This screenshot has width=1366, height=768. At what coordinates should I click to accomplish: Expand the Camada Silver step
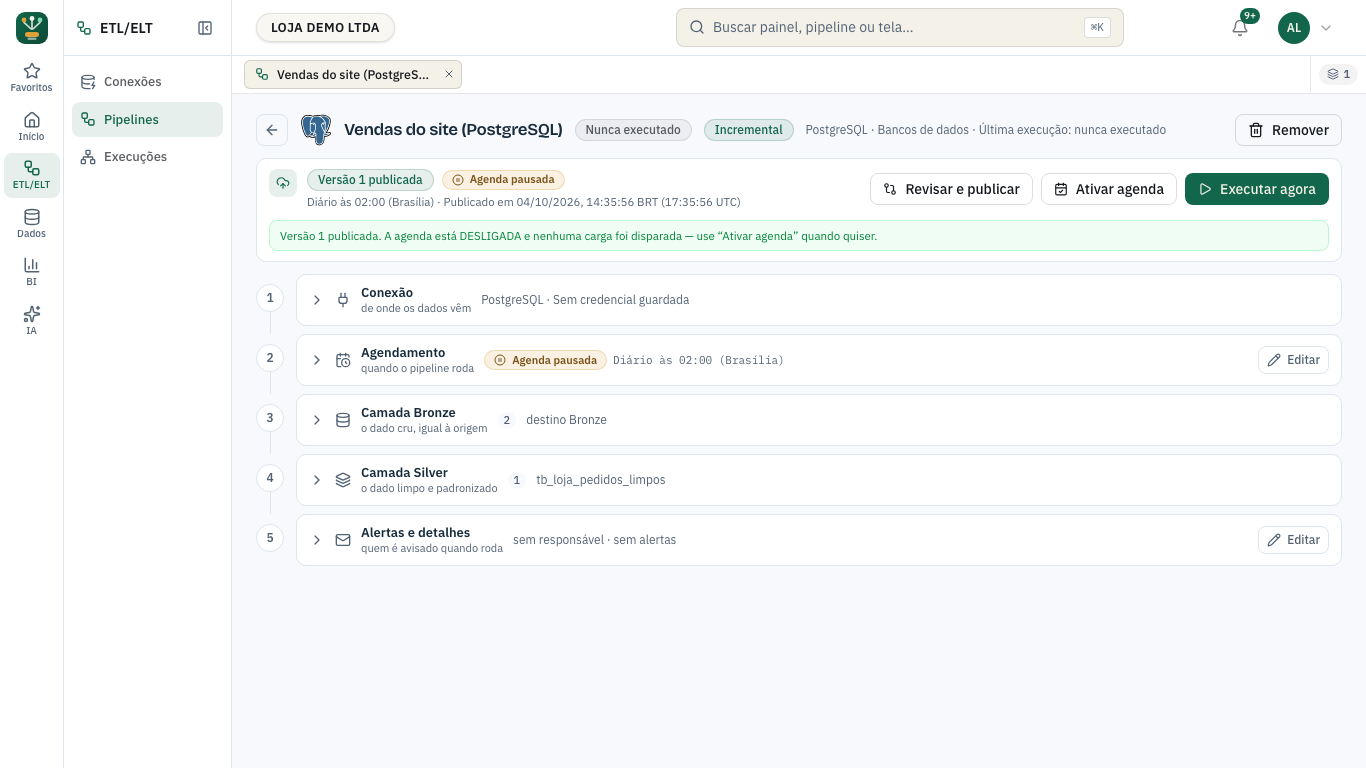[x=317, y=480]
